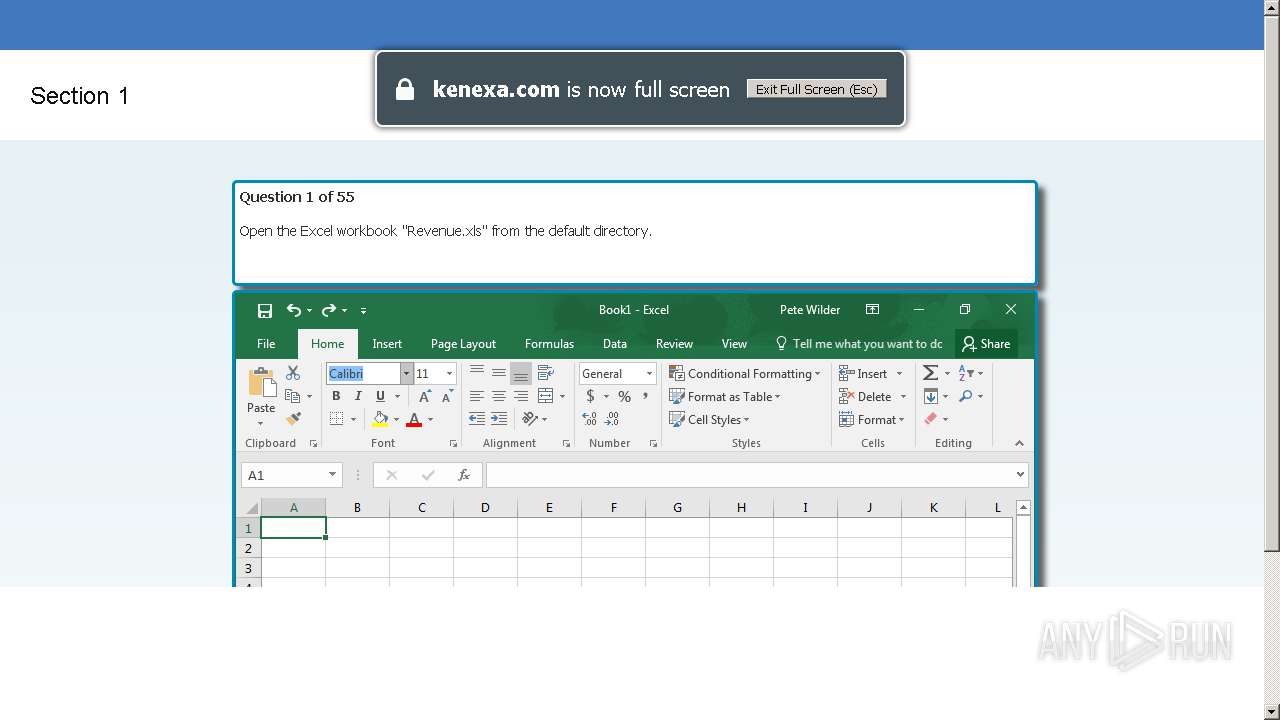Switch to the Review tab

coord(674,344)
